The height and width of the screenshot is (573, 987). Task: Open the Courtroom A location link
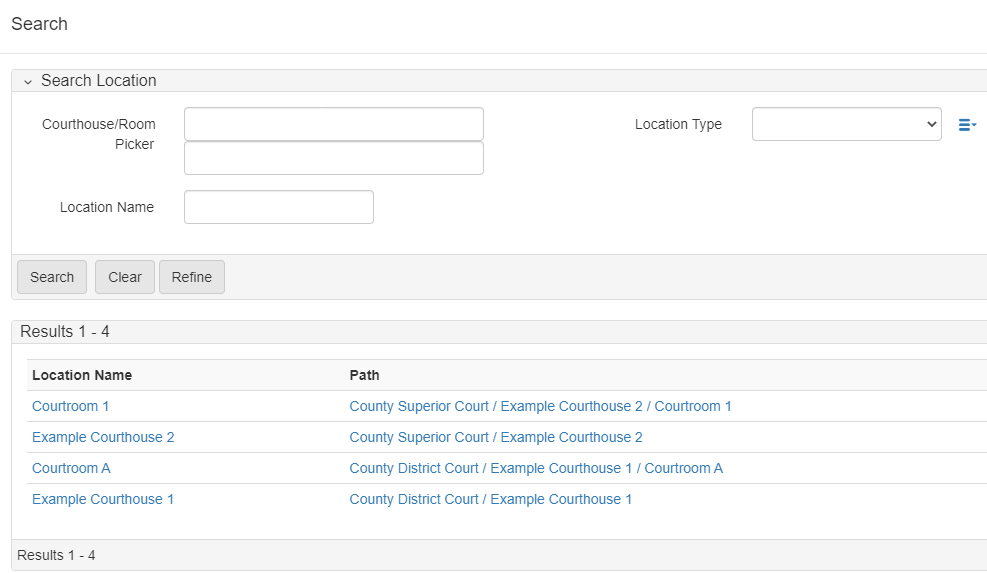(71, 468)
